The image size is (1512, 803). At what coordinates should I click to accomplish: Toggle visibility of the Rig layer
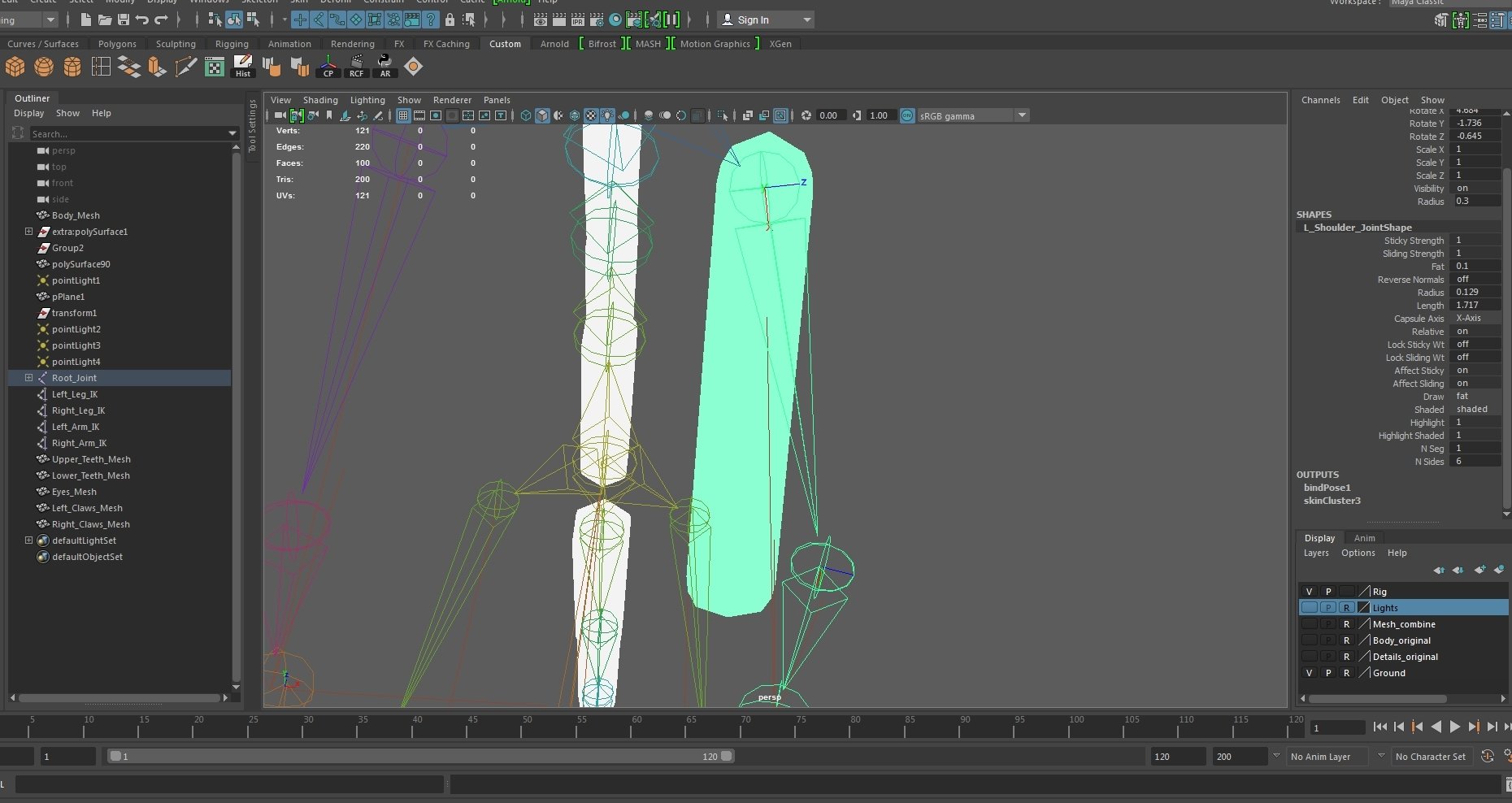point(1309,592)
